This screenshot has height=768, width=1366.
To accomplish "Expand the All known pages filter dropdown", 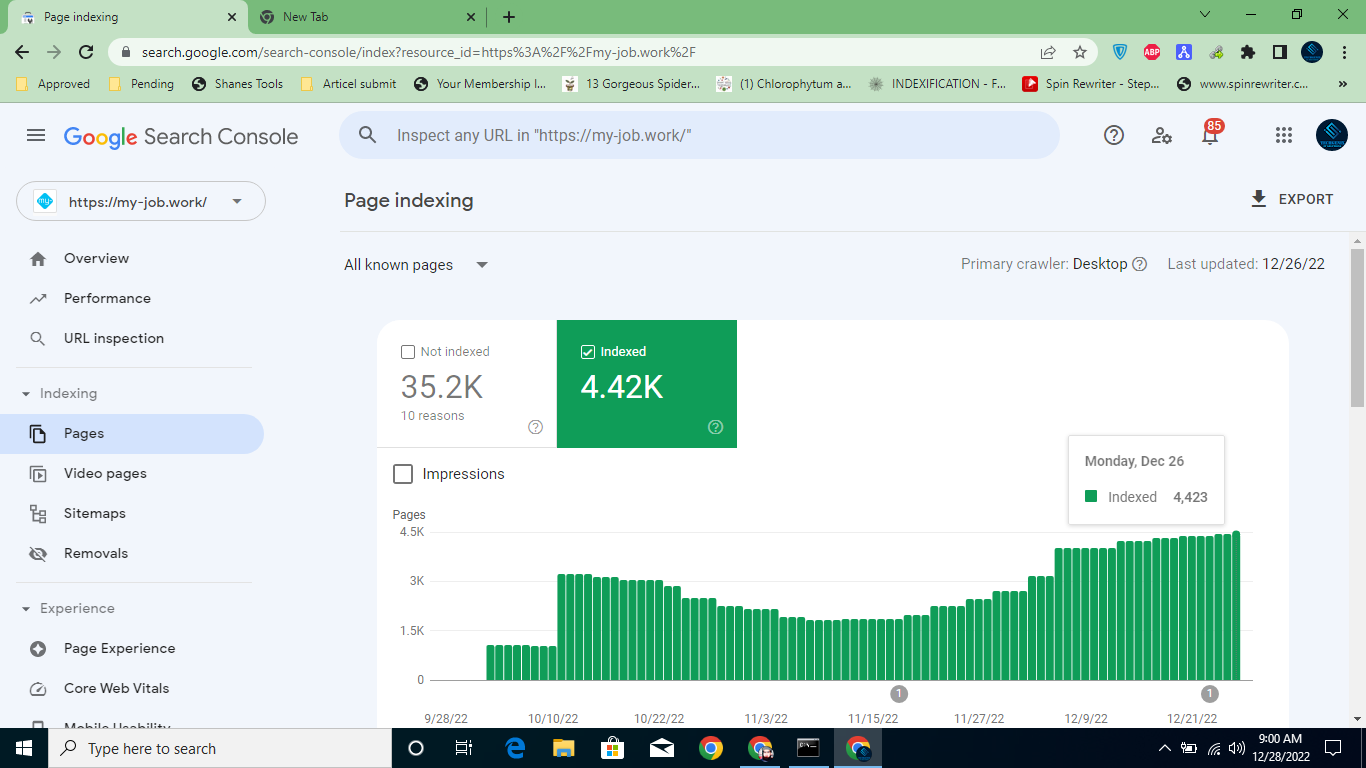I will pos(416,265).
